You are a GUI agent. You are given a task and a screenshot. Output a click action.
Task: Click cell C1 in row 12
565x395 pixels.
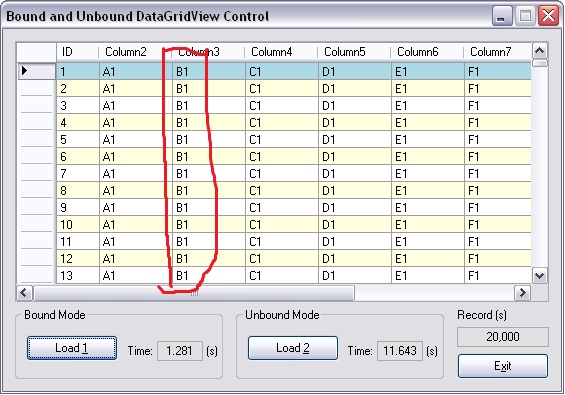pos(282,258)
